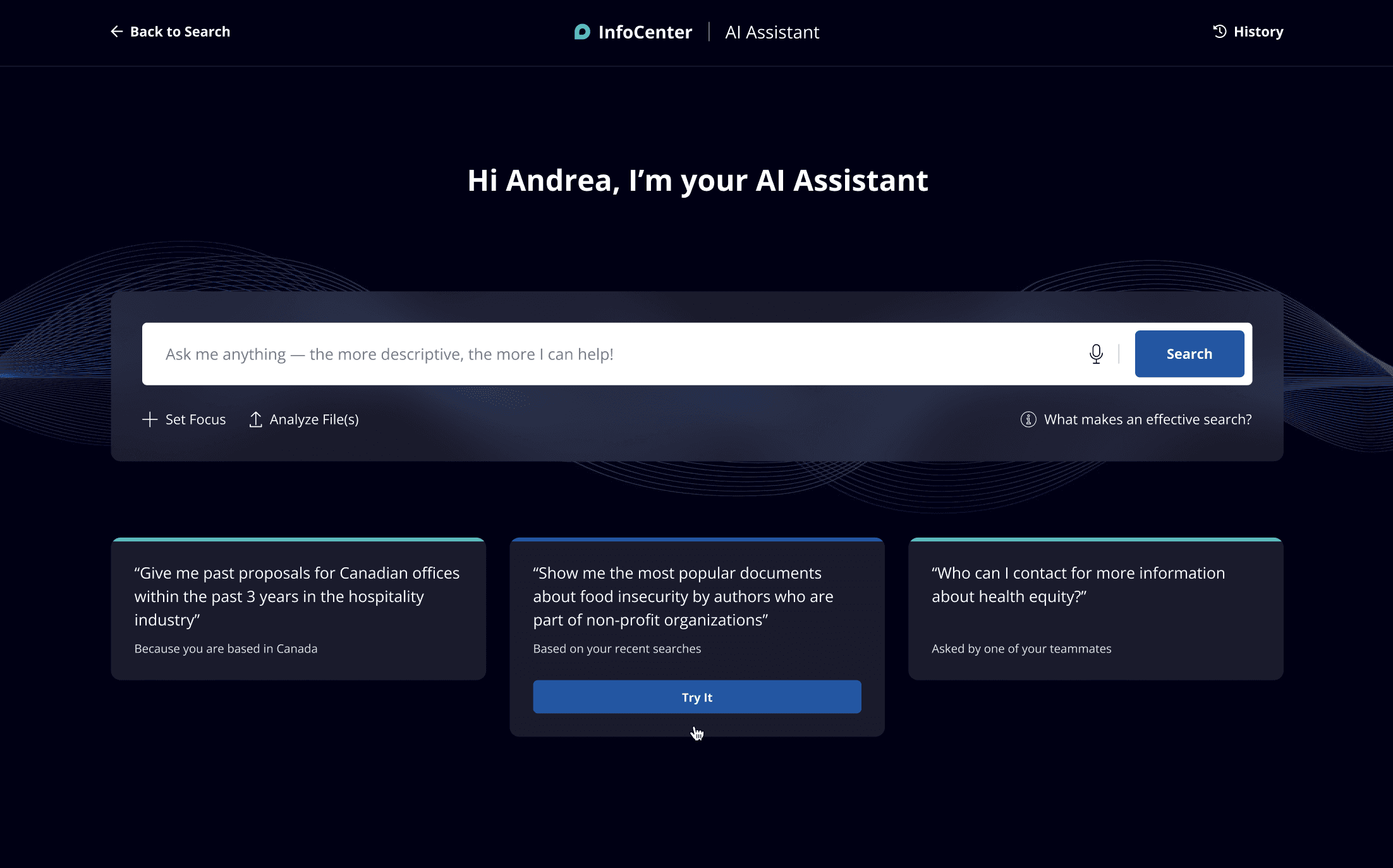This screenshot has height=868, width=1393.
Task: Click the InfoCenter logo icon
Action: click(x=582, y=32)
